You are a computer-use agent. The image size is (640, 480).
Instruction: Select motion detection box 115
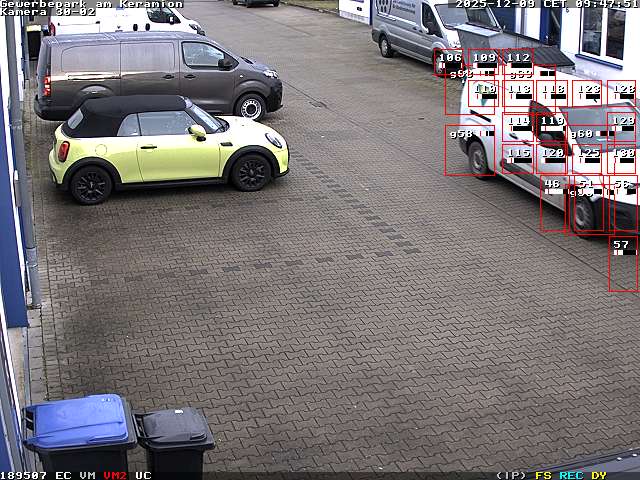(x=518, y=158)
